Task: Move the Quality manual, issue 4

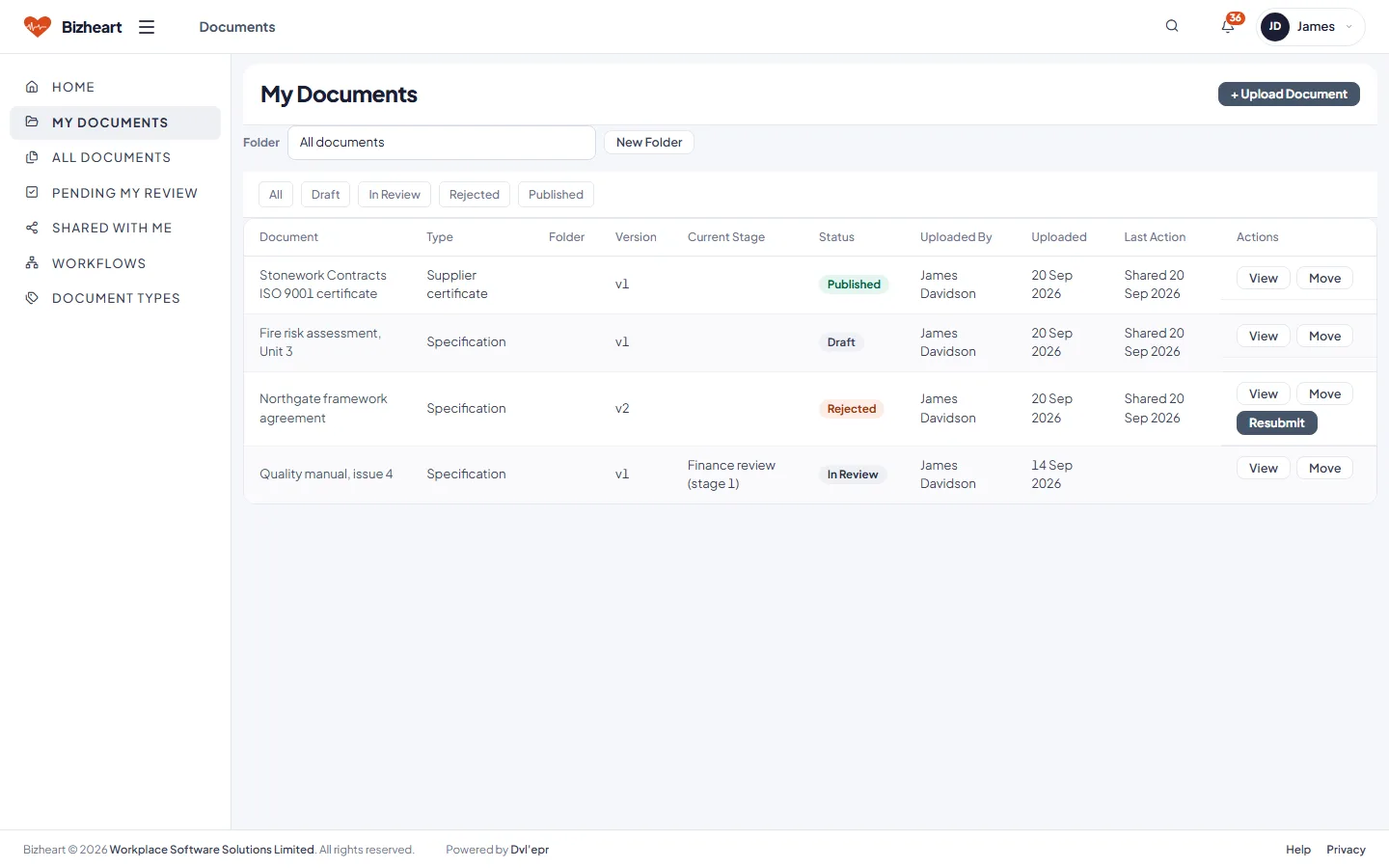Action: [x=1325, y=469]
